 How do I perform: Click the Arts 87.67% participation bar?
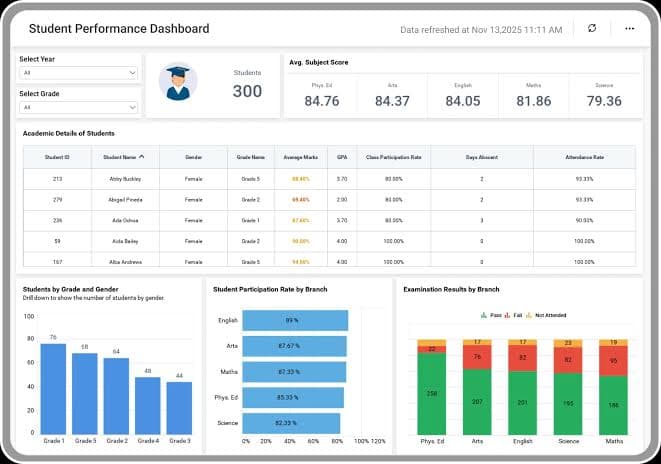[294, 346]
